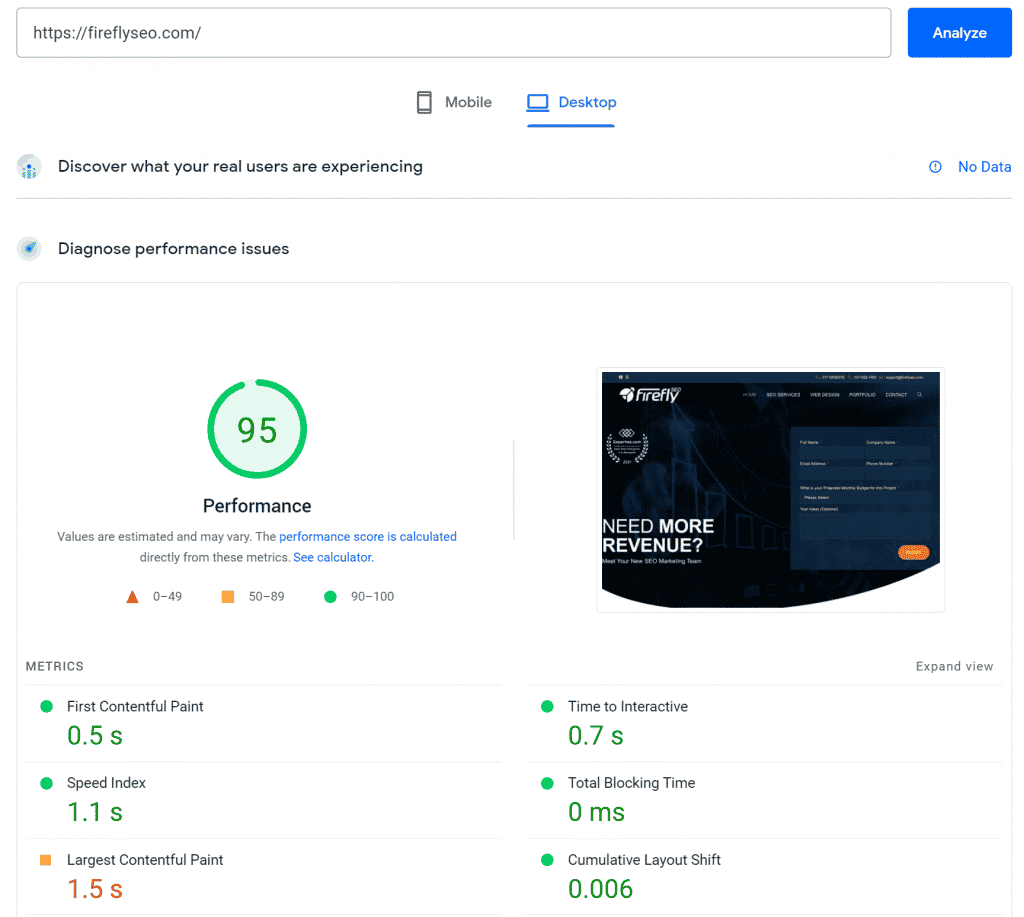Open the performance score is calculated link
The height and width of the screenshot is (917, 1024).
tap(368, 536)
